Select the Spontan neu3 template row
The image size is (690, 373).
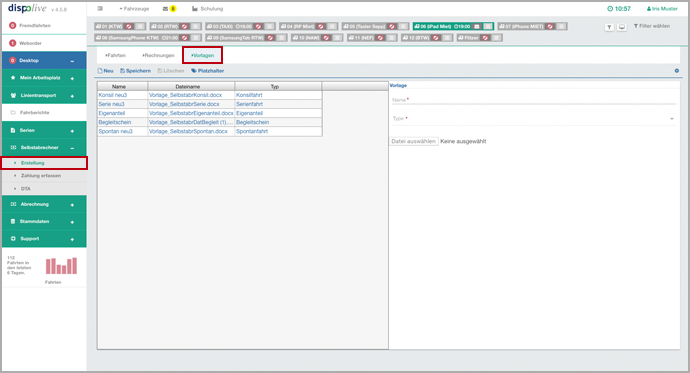click(209, 132)
